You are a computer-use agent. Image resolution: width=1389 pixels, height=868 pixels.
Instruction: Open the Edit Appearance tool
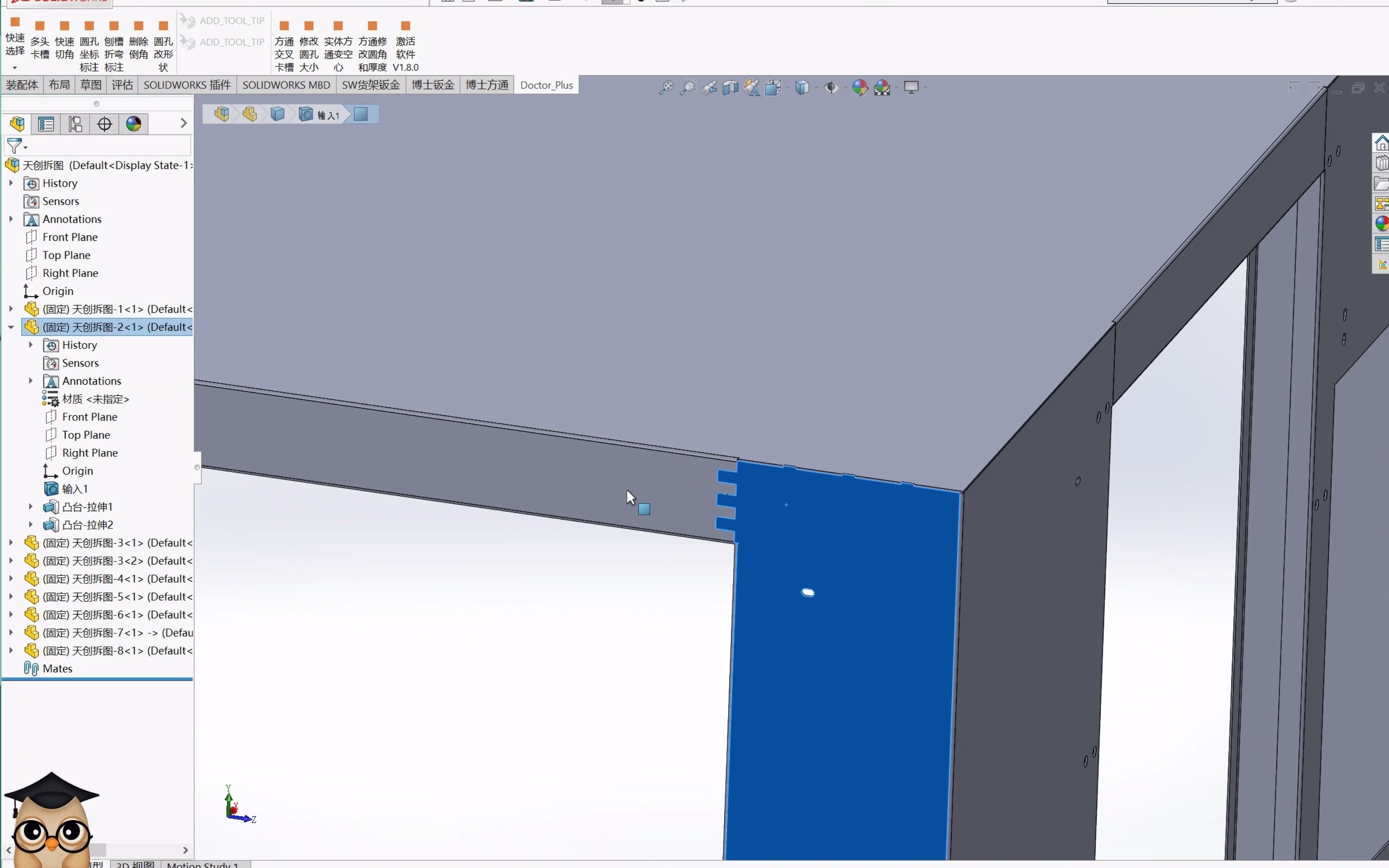click(x=861, y=87)
